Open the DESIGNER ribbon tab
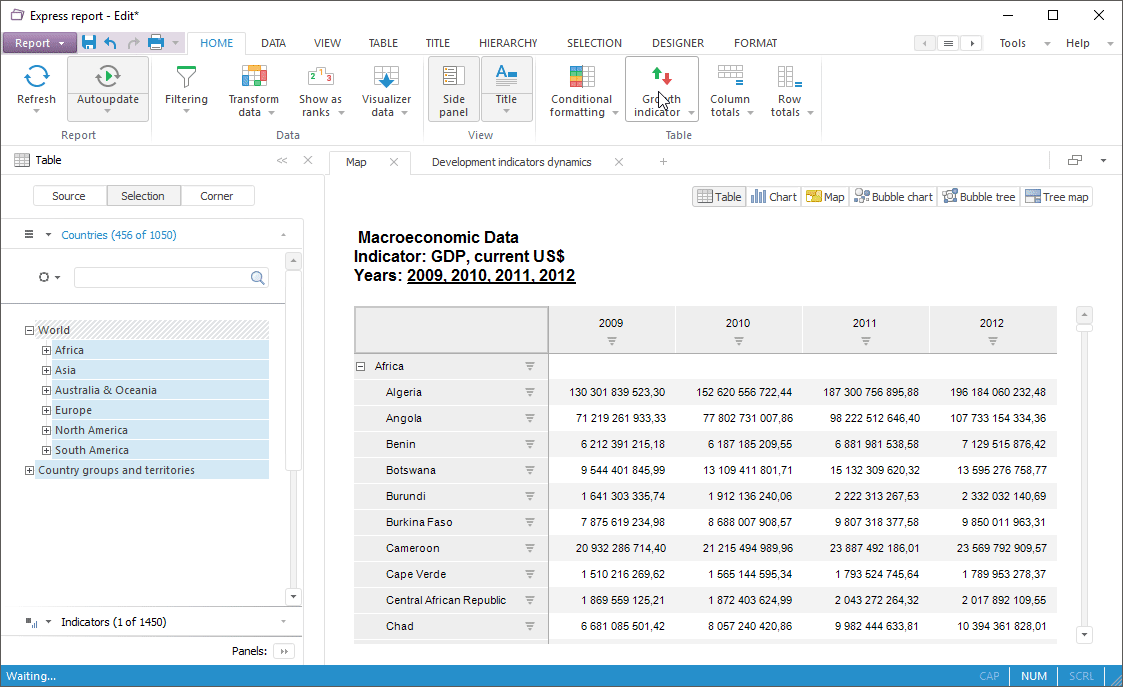1123x687 pixels. pyautogui.click(x=677, y=43)
